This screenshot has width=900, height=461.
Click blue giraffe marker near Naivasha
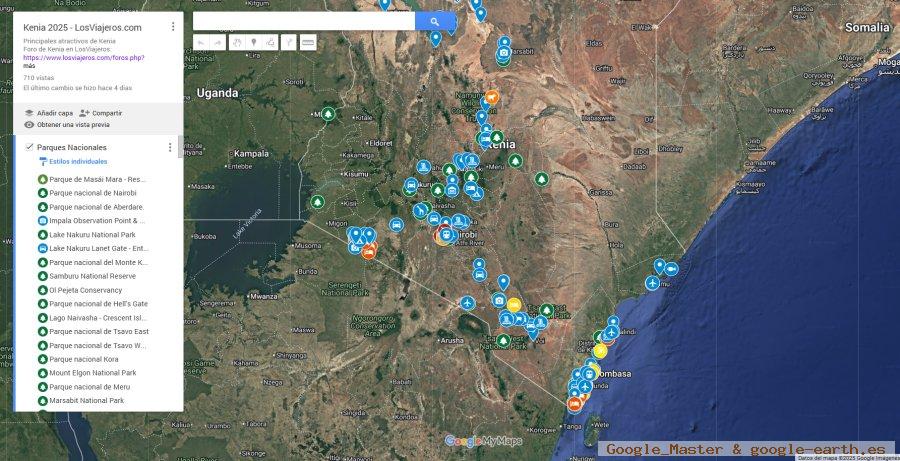[420, 211]
